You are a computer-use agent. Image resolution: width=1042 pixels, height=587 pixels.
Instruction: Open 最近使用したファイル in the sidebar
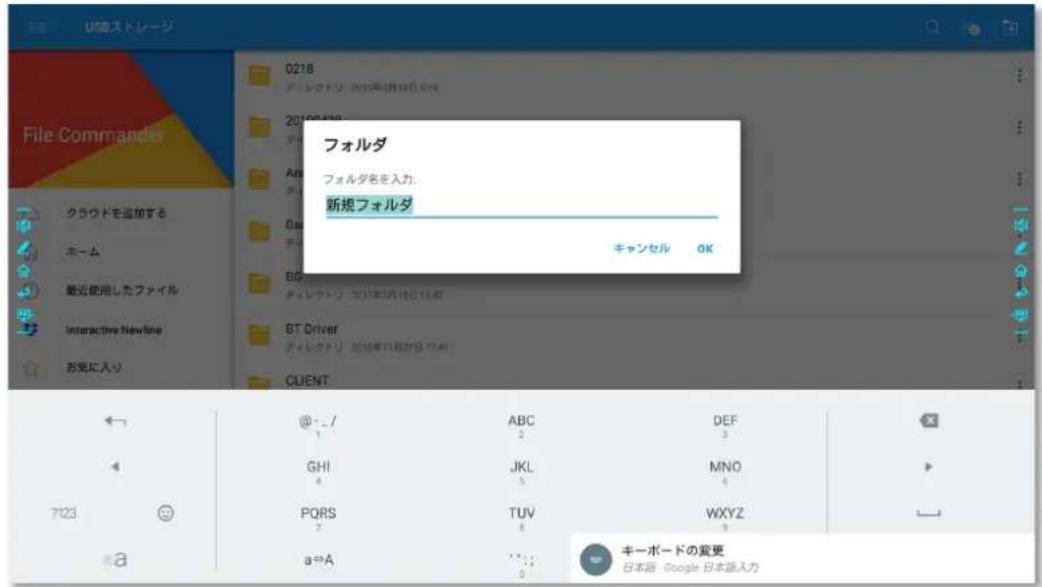pos(122,291)
